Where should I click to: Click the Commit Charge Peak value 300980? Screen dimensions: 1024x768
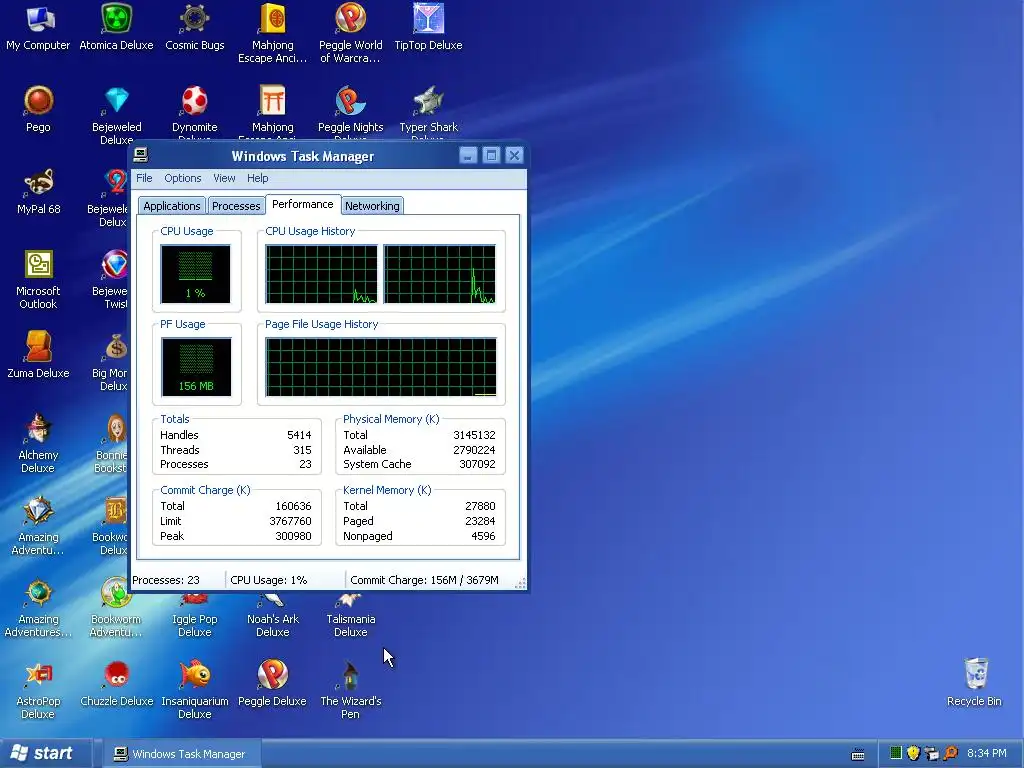(293, 536)
